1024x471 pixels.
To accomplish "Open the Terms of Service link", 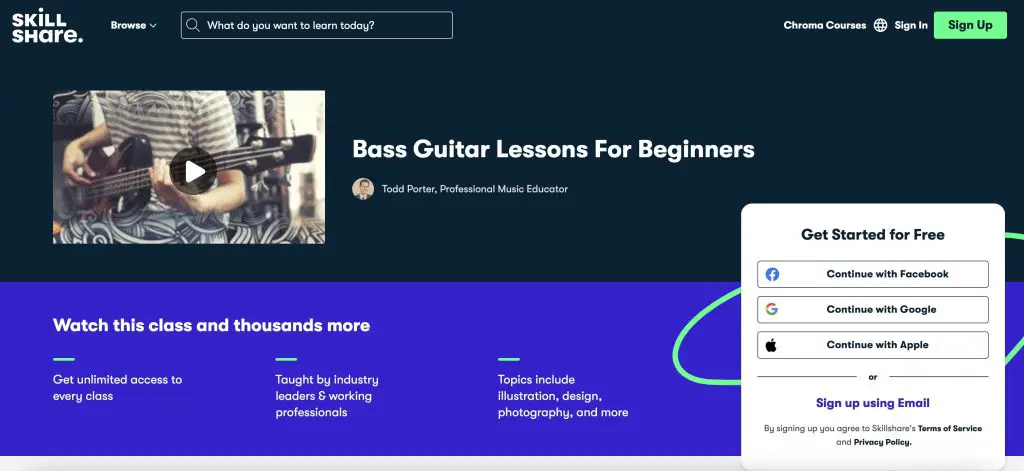I will click(950, 429).
